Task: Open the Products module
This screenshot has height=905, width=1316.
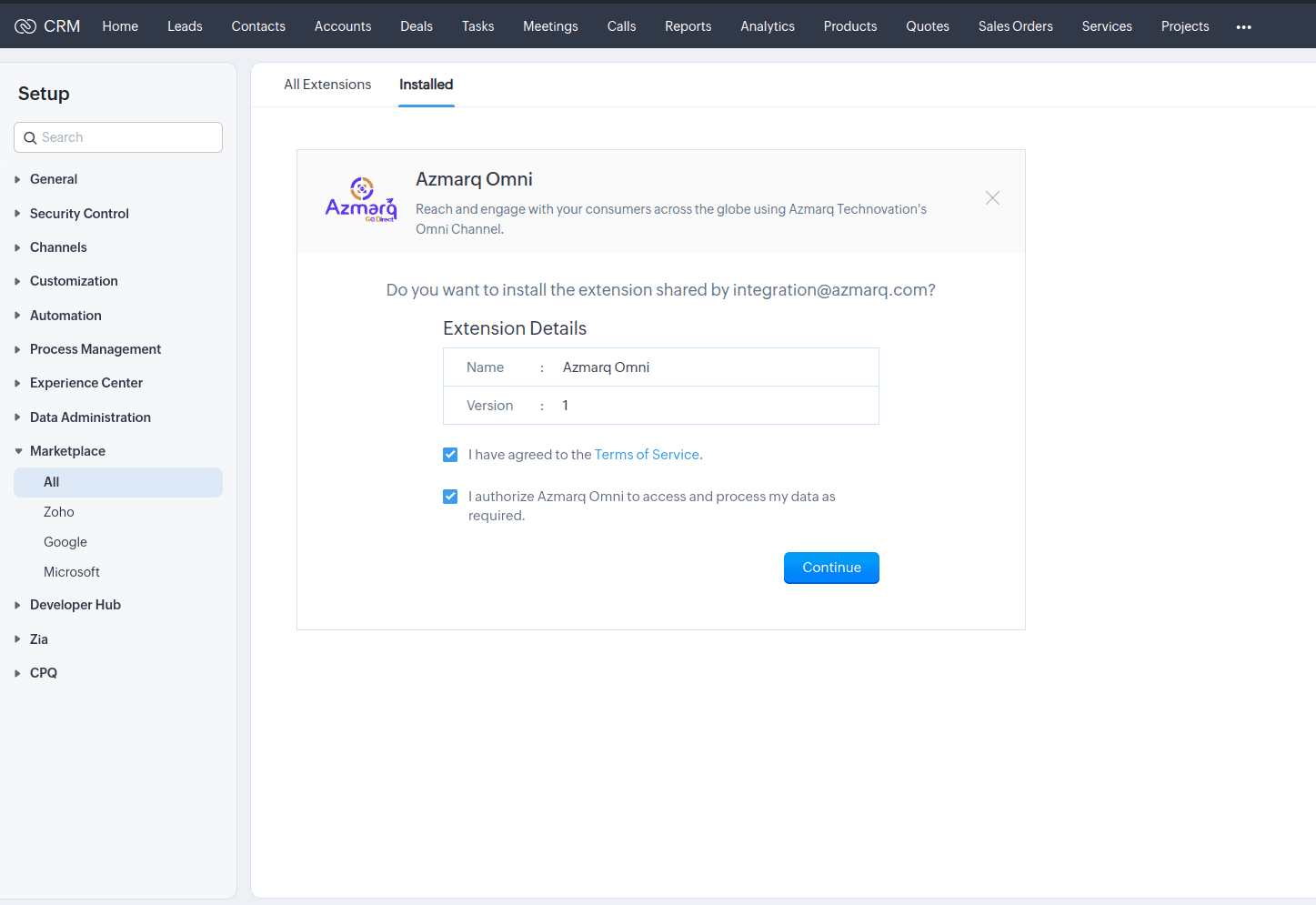Action: [850, 26]
